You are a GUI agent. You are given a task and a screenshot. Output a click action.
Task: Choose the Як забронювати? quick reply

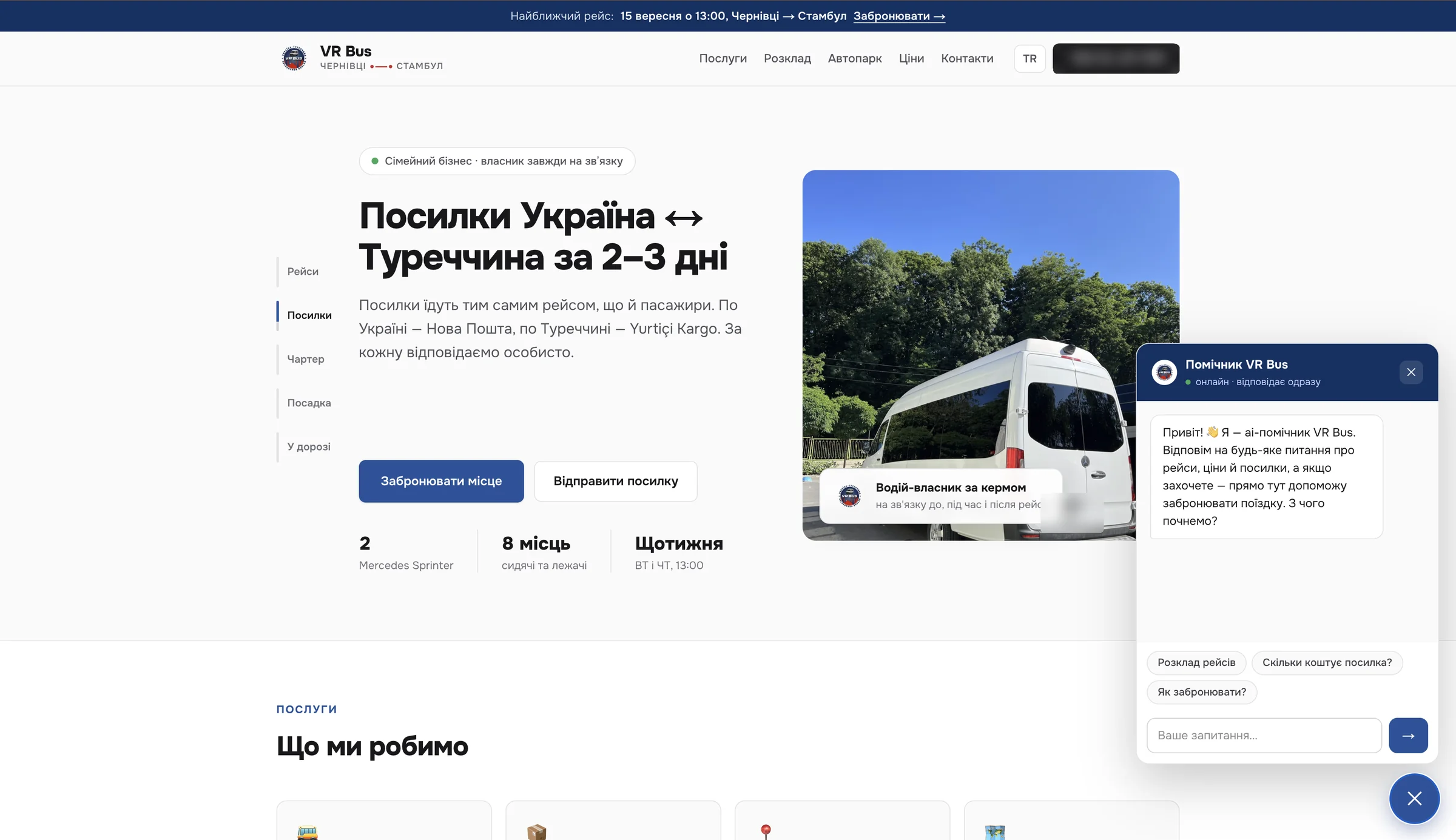(x=1201, y=692)
